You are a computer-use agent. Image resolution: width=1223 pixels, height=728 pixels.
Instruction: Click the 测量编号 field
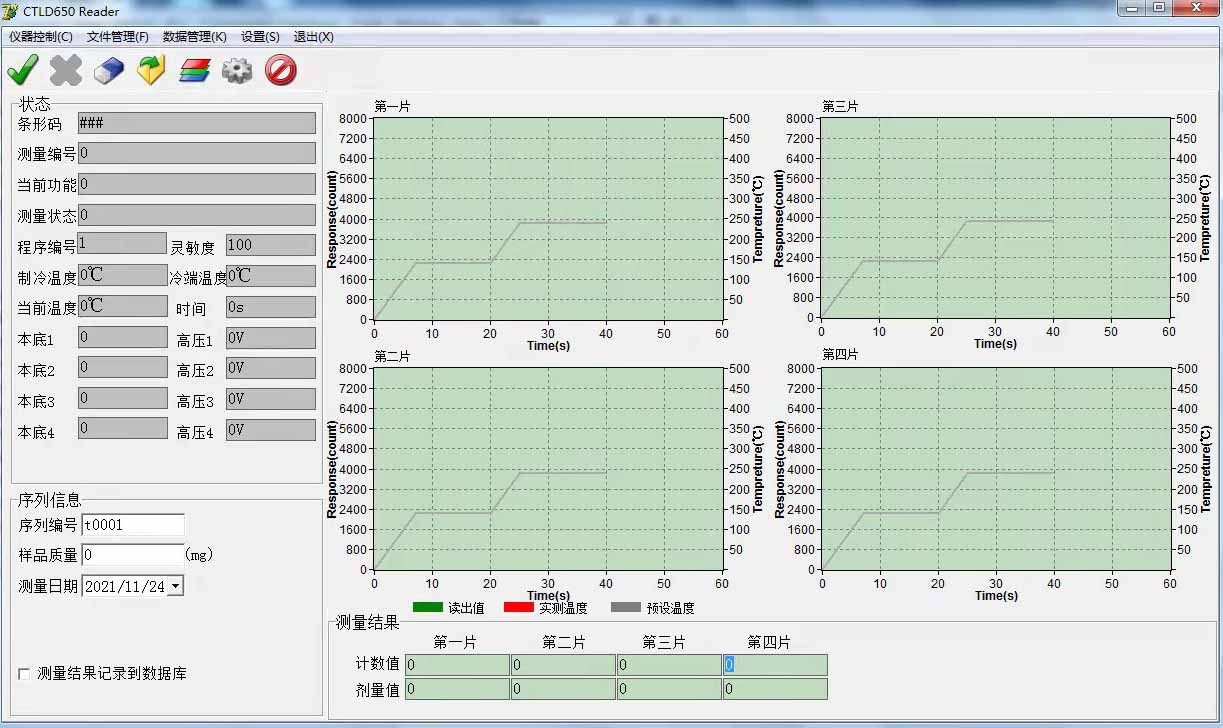[197, 153]
